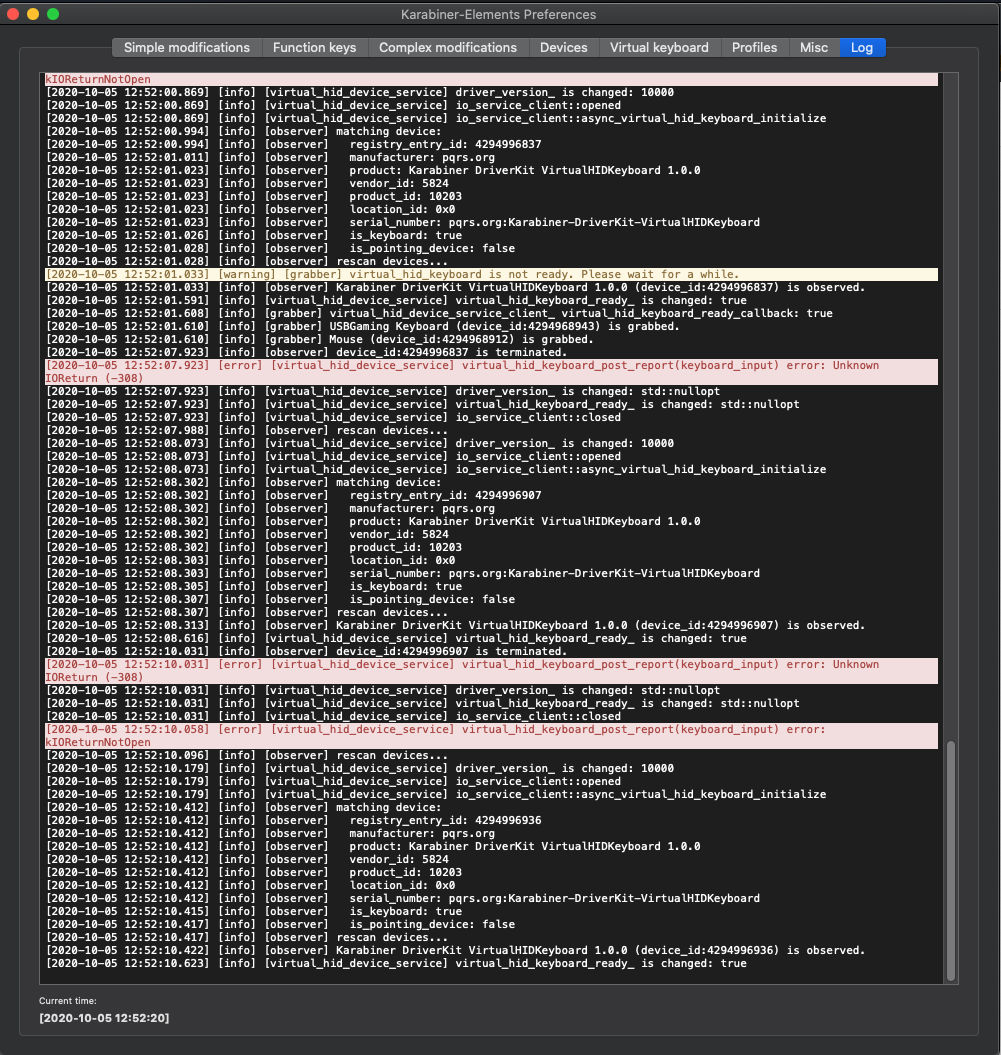Click the 'registry_entry_id: 4294996936' log line
The height and width of the screenshot is (1055, 1001).
point(293,820)
